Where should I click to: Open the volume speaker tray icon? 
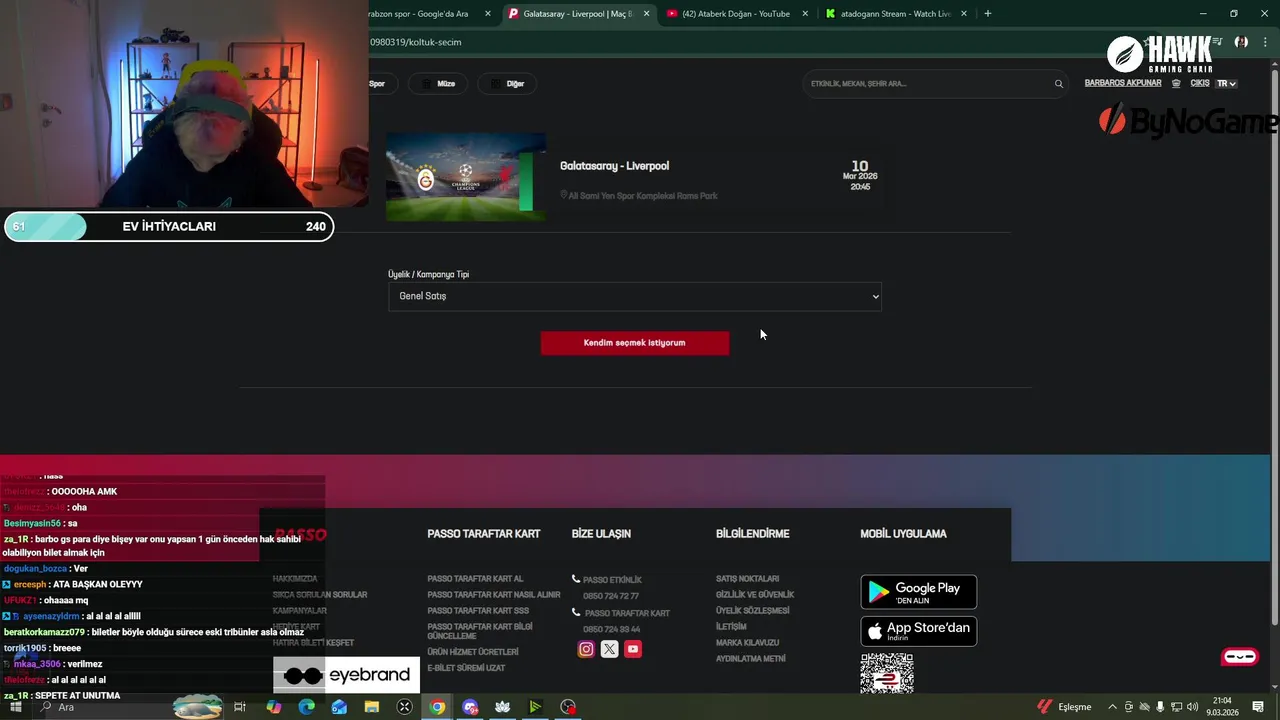point(1192,707)
